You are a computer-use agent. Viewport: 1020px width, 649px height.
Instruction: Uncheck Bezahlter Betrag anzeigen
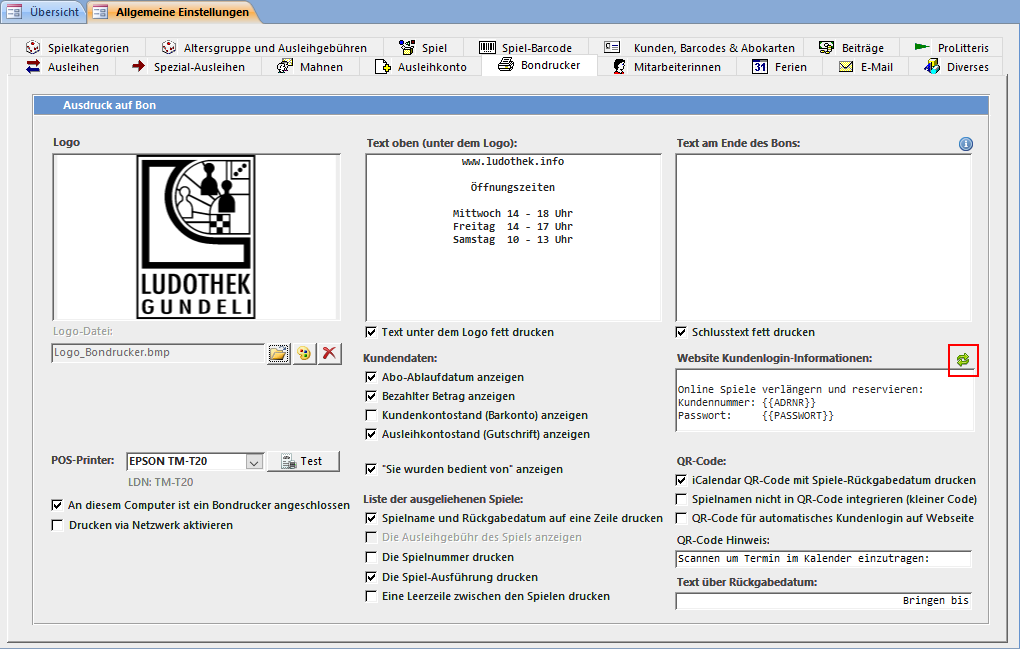click(x=371, y=396)
